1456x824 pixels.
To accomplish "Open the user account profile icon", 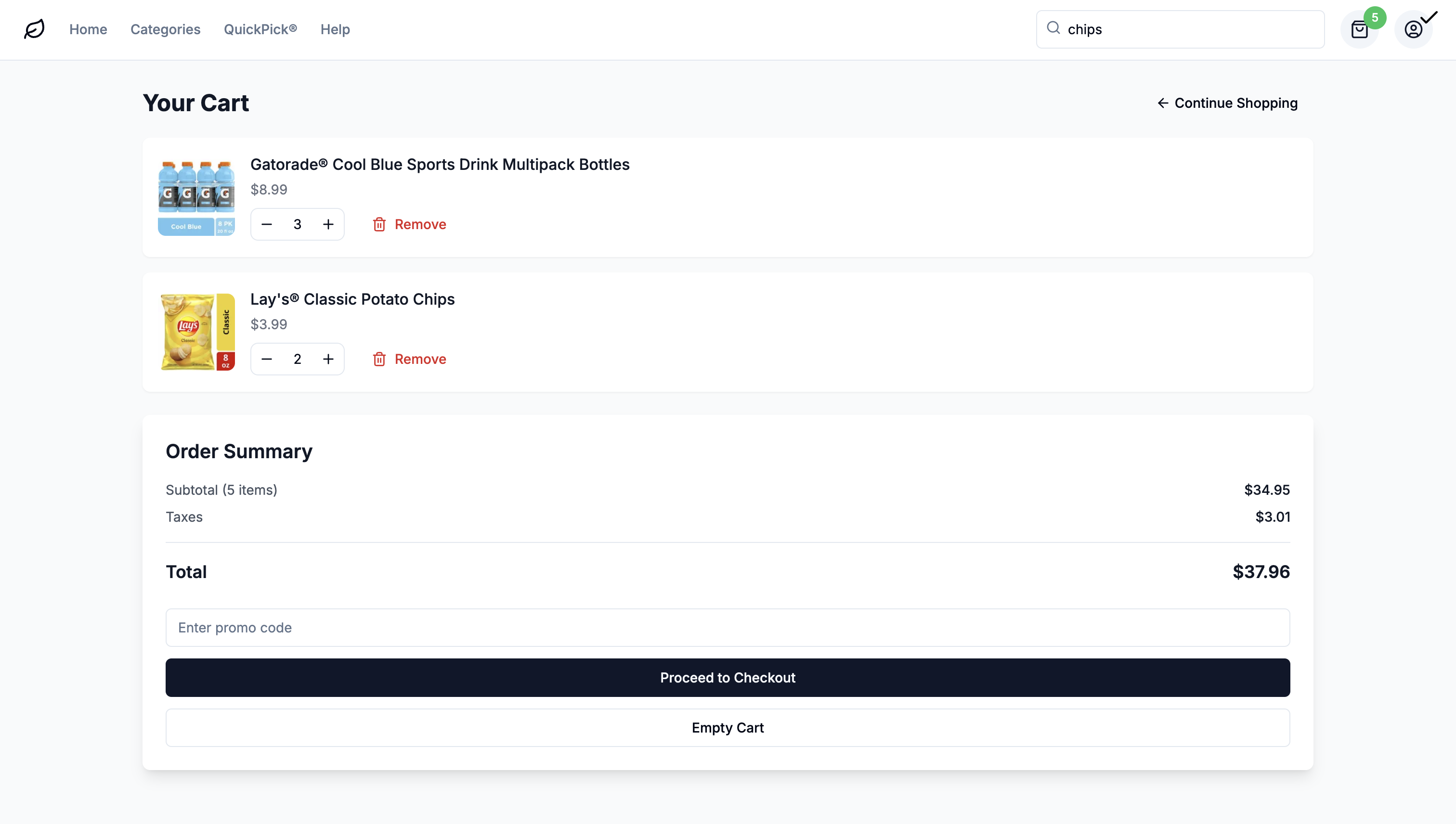I will coord(1413,29).
